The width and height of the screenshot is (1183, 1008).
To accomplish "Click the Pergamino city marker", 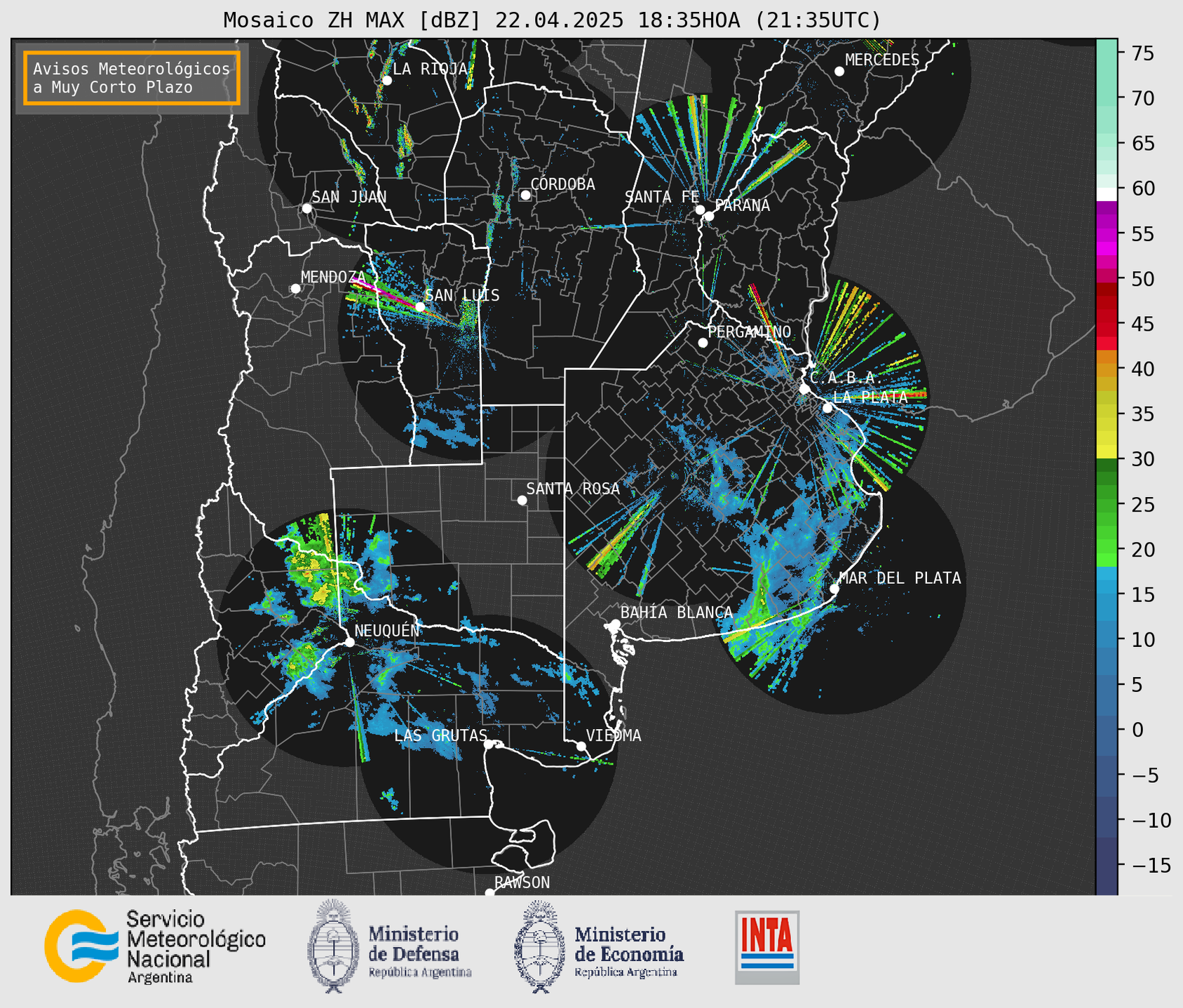I will 703,343.
